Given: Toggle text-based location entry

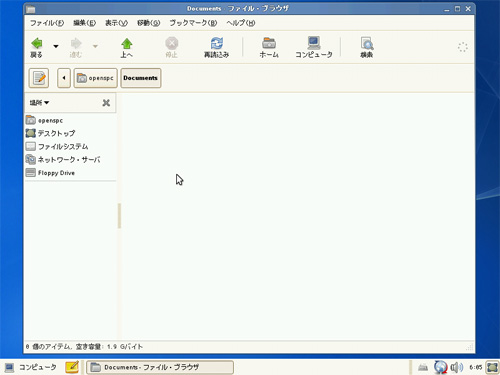Looking at the screenshot, I should pyautogui.click(x=39, y=78).
